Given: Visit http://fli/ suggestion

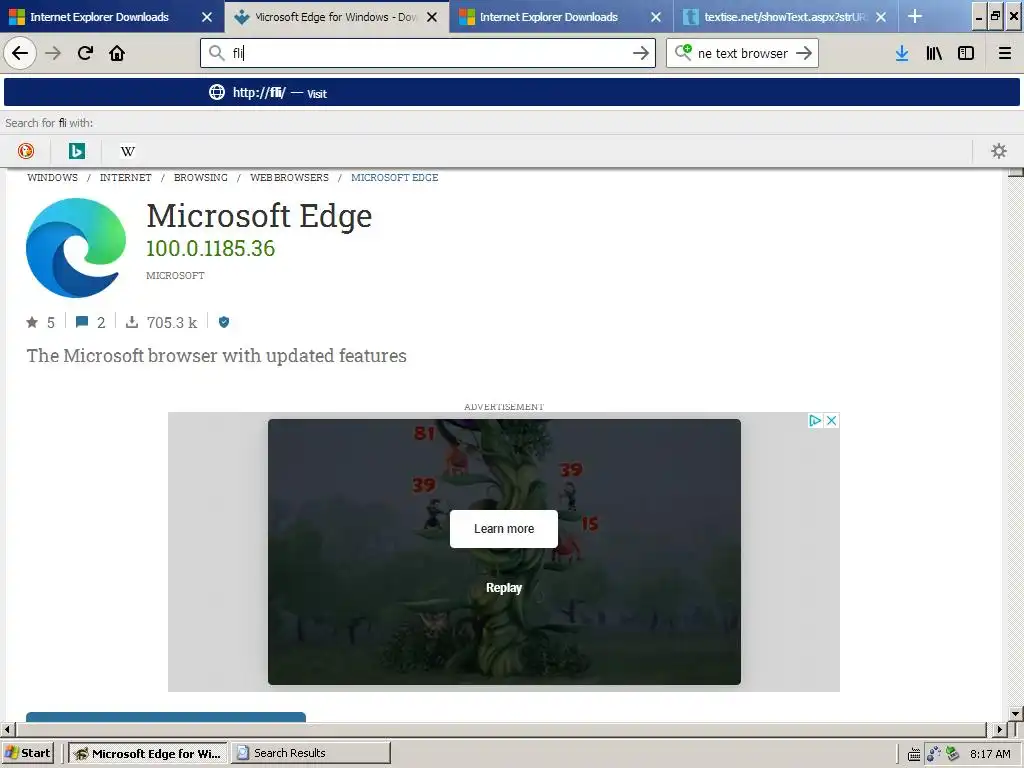Looking at the screenshot, I should tap(512, 93).
